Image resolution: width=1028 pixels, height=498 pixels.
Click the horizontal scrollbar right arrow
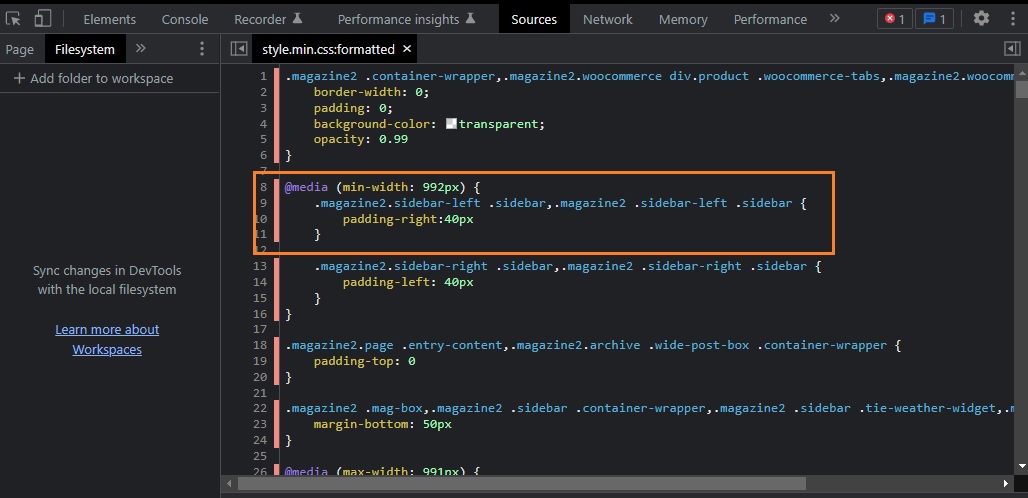point(1006,484)
